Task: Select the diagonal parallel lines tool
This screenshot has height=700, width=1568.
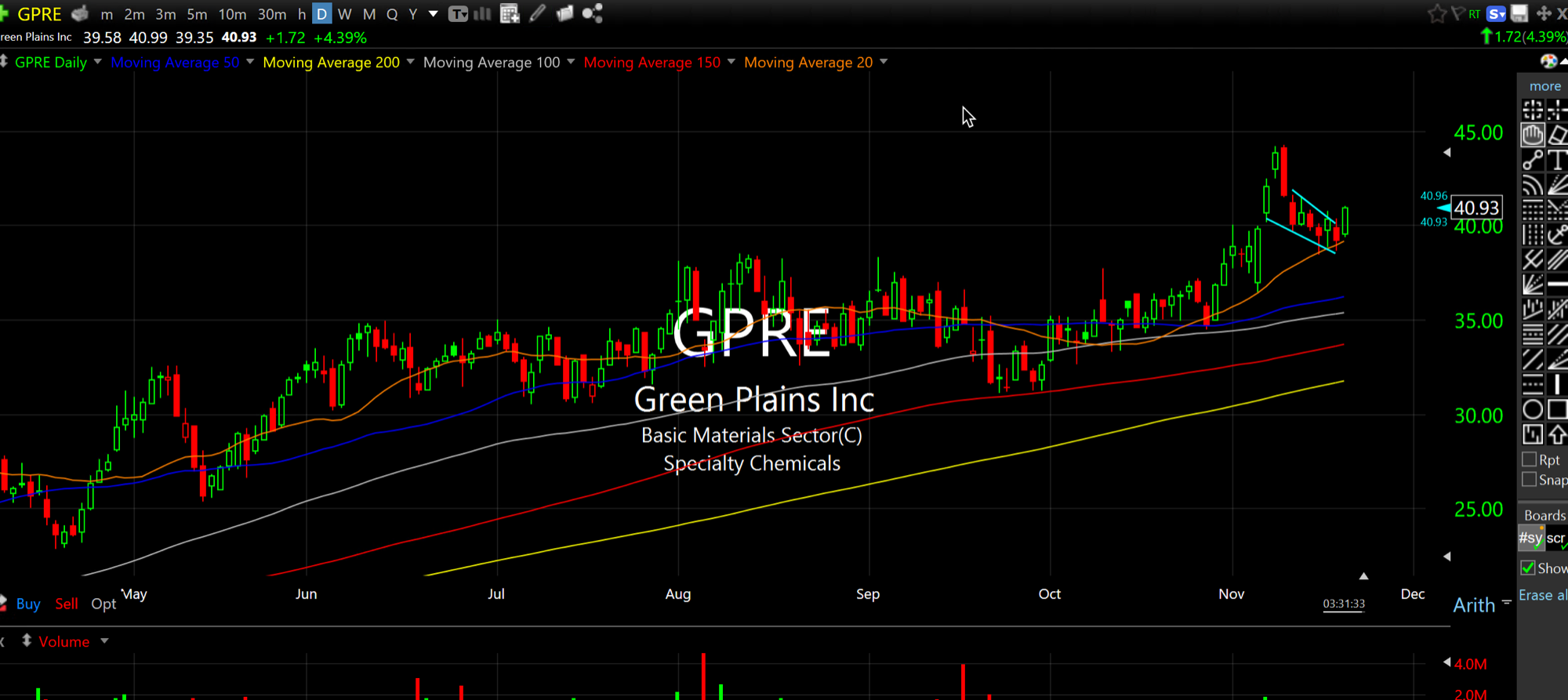Action: point(1532,359)
